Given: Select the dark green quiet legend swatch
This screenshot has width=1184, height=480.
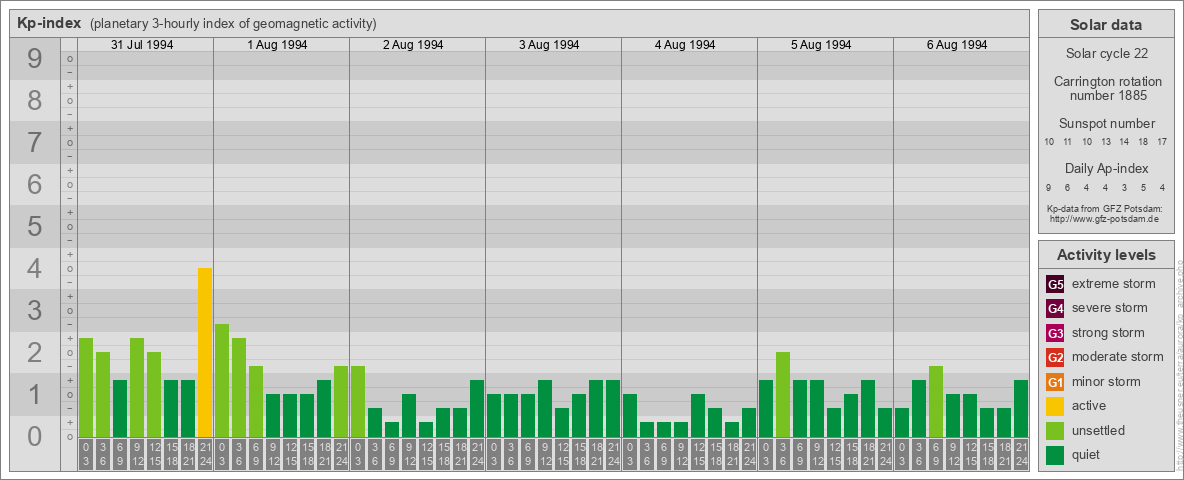Looking at the screenshot, I should click(1055, 455).
